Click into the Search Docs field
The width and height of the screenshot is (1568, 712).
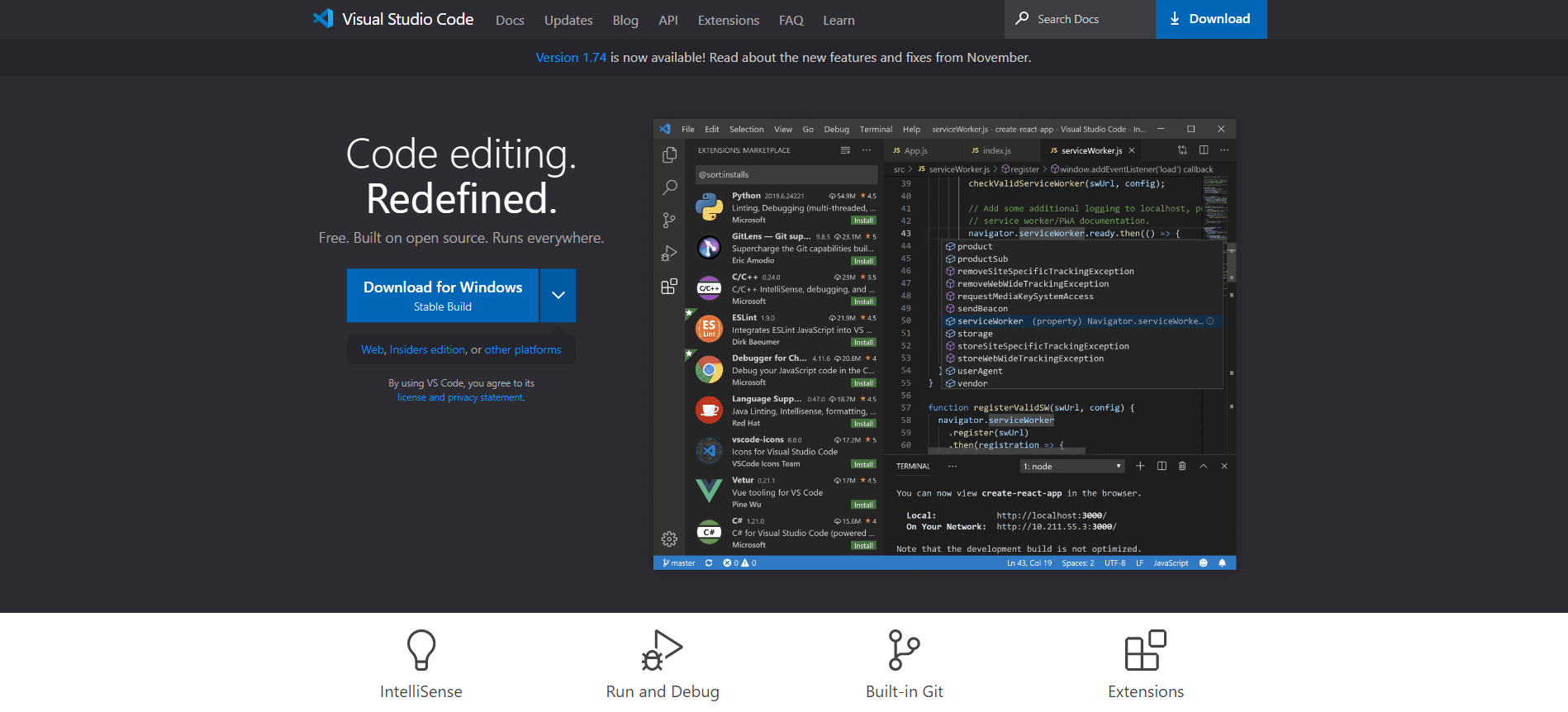click(1080, 19)
